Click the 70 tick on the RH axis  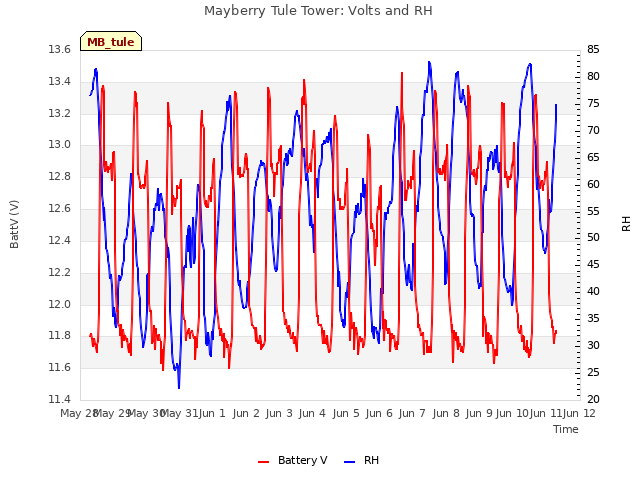pyautogui.click(x=593, y=130)
